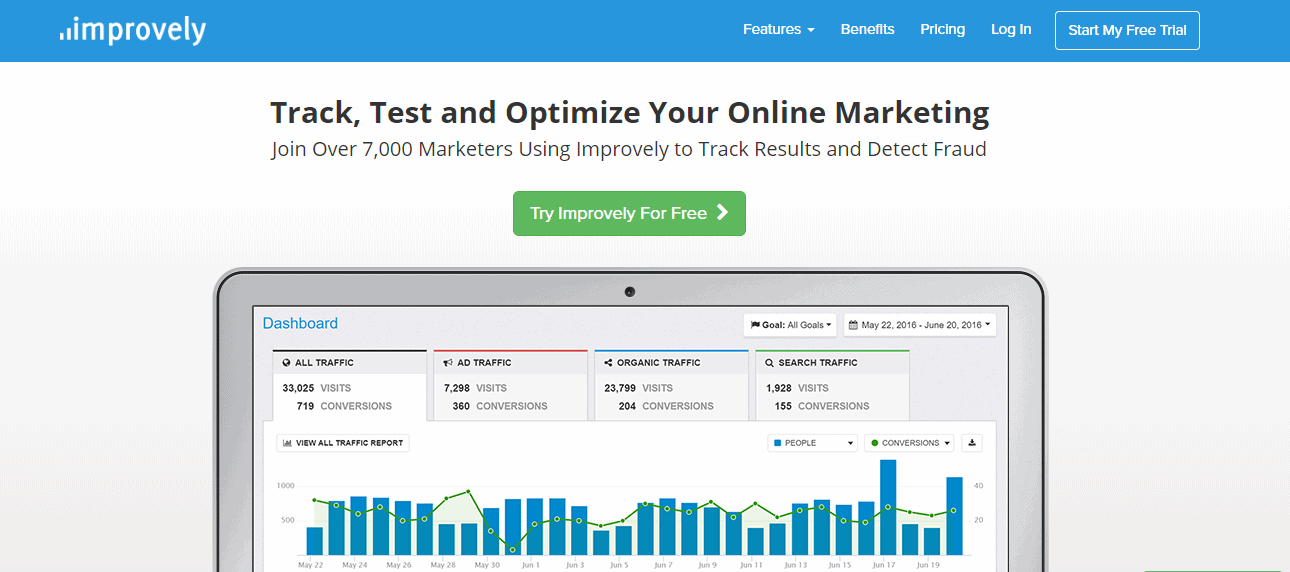The image size is (1290, 572).
Task: Click the 33,025 visits value
Action: point(299,388)
